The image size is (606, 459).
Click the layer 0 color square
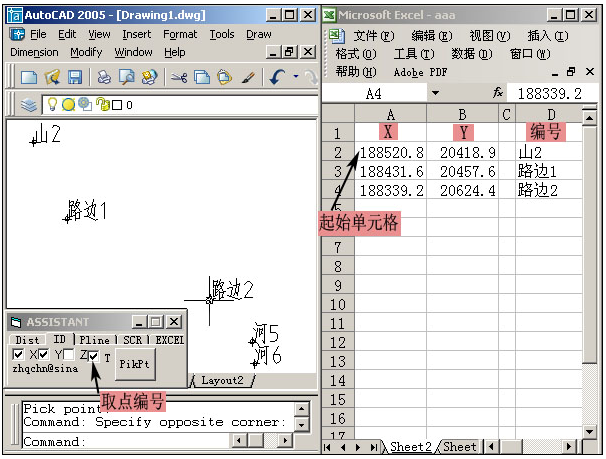(x=117, y=105)
